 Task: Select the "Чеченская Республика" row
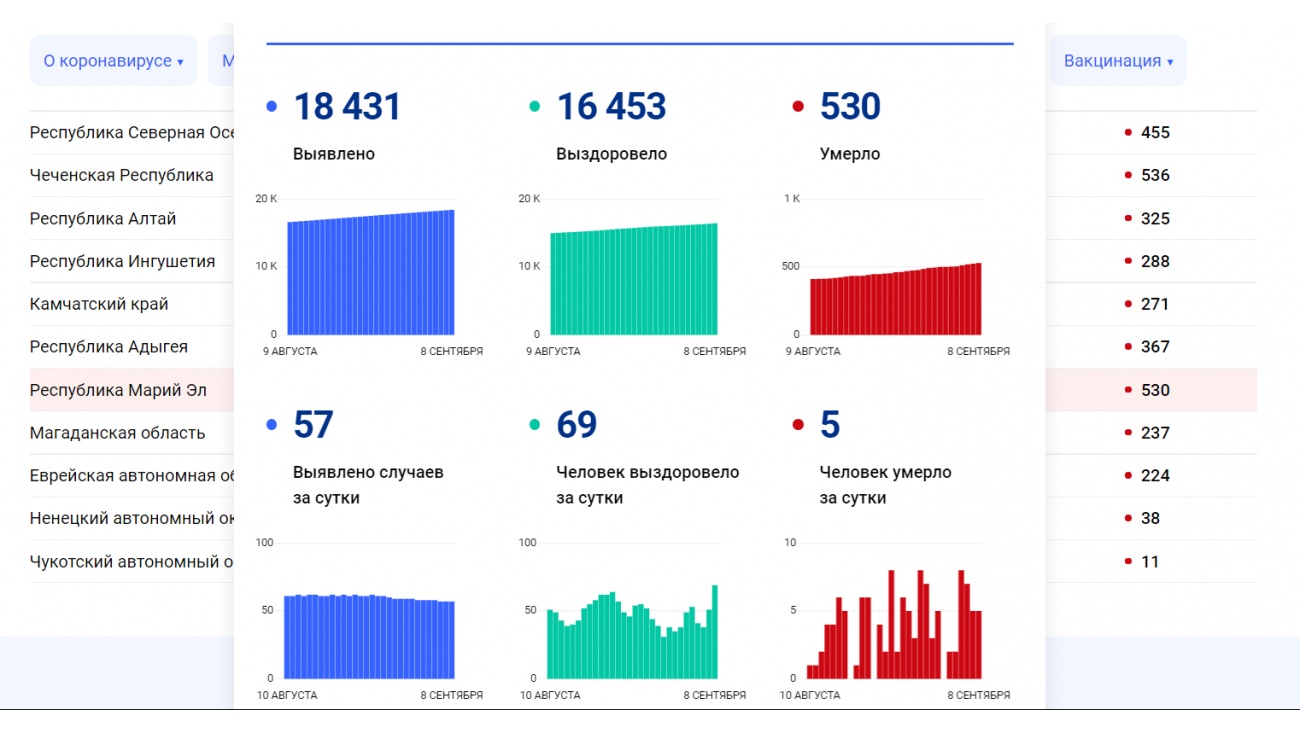point(122,175)
